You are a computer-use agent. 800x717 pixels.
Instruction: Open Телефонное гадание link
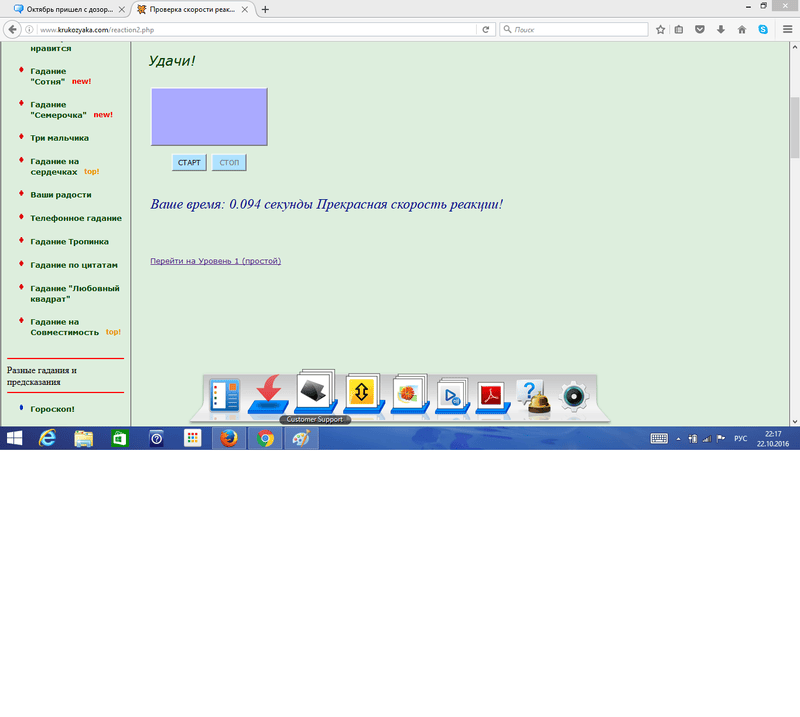(x=76, y=218)
